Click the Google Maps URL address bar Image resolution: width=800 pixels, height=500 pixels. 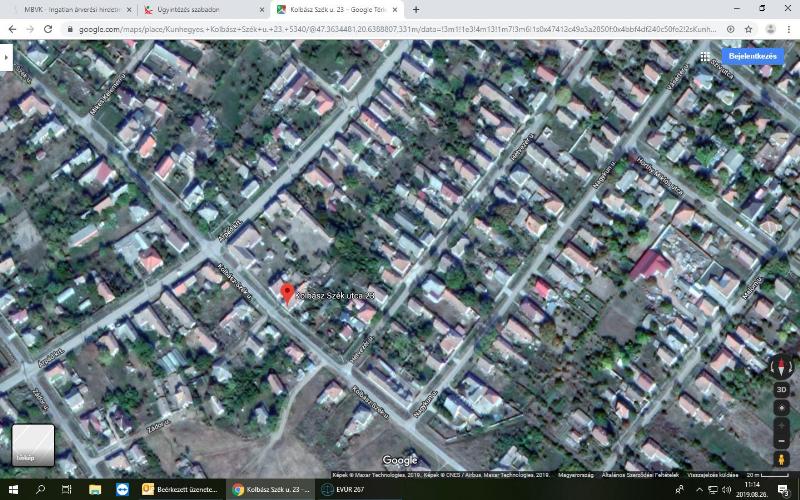pyautogui.click(x=397, y=30)
